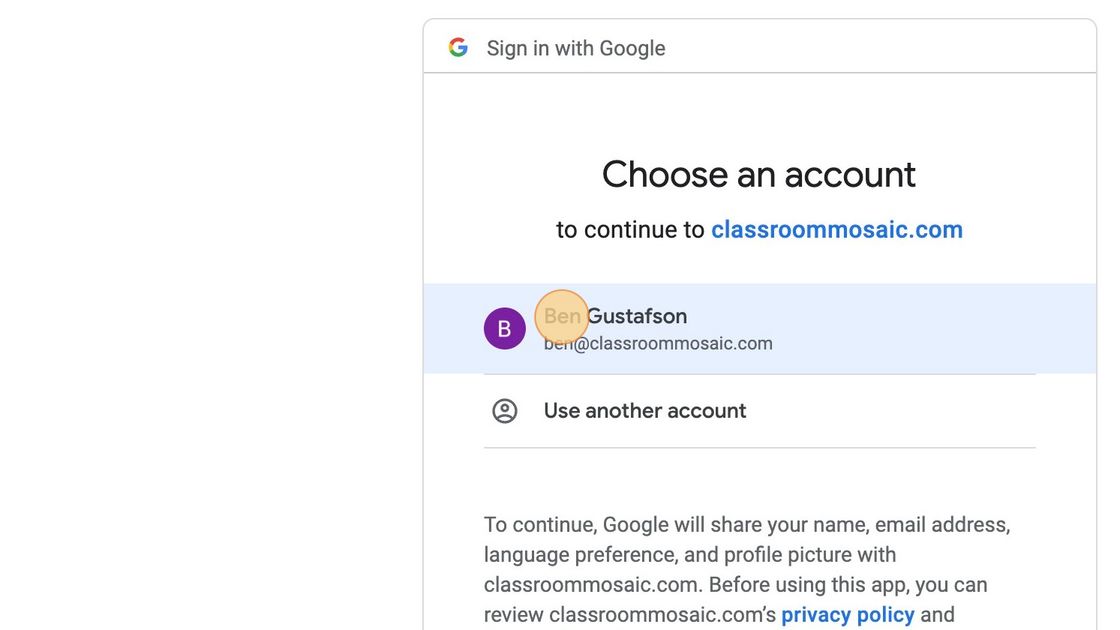Click the Choose an account heading
This screenshot has width=1120, height=630.
[x=759, y=175]
